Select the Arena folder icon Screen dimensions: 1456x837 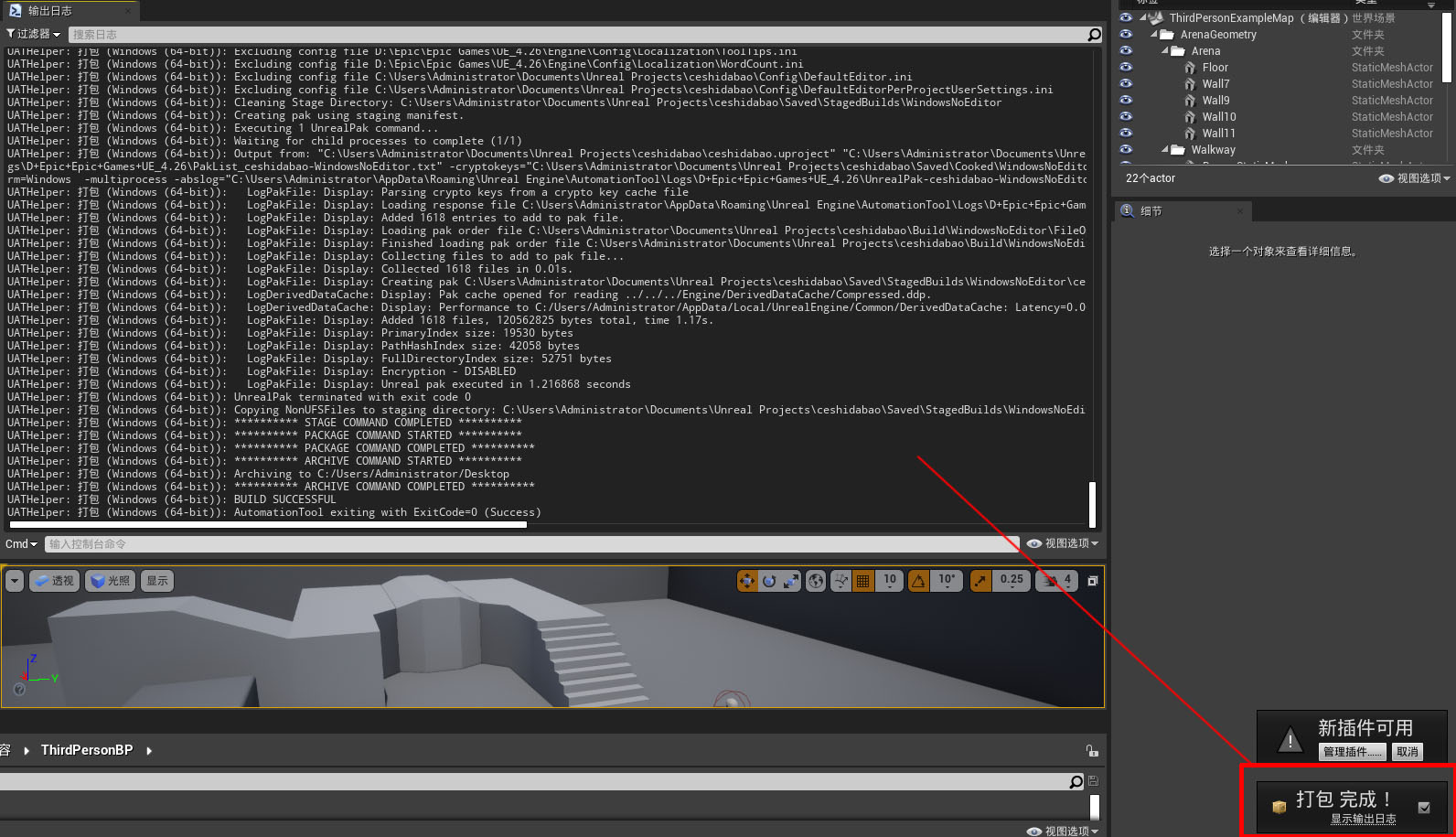click(1178, 51)
